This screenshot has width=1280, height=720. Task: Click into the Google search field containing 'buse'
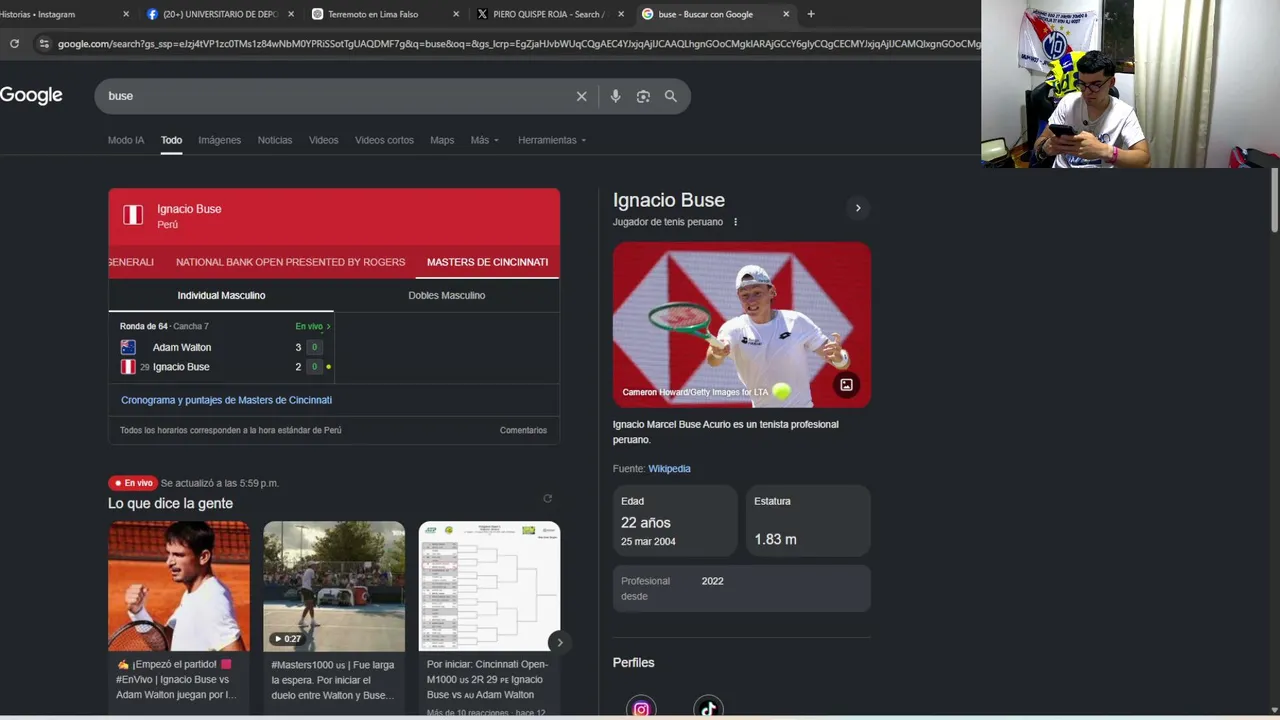tap(337, 96)
